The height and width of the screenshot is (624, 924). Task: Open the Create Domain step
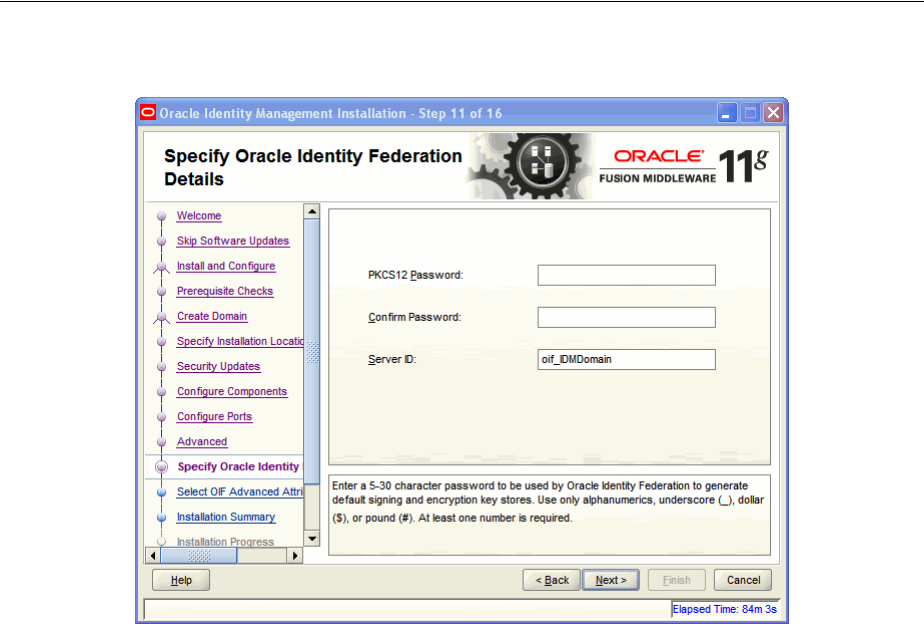tap(212, 316)
